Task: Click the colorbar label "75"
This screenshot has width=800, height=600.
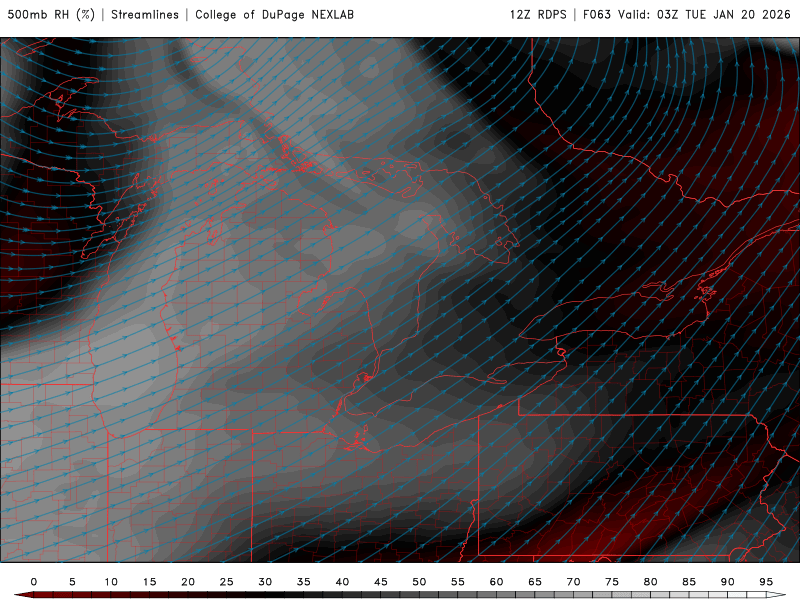Action: coord(612,582)
